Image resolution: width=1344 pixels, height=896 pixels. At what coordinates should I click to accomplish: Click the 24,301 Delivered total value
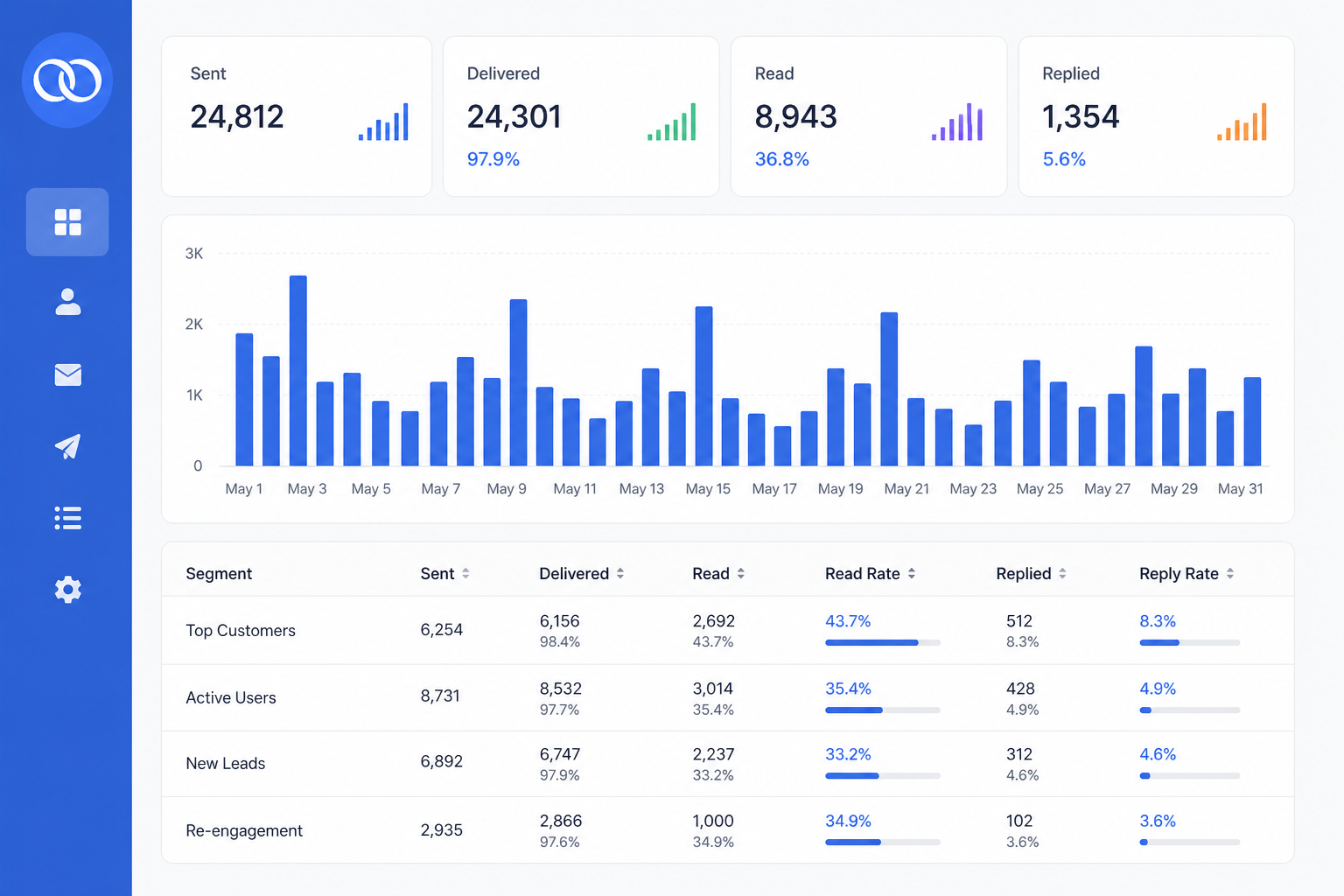[x=514, y=116]
